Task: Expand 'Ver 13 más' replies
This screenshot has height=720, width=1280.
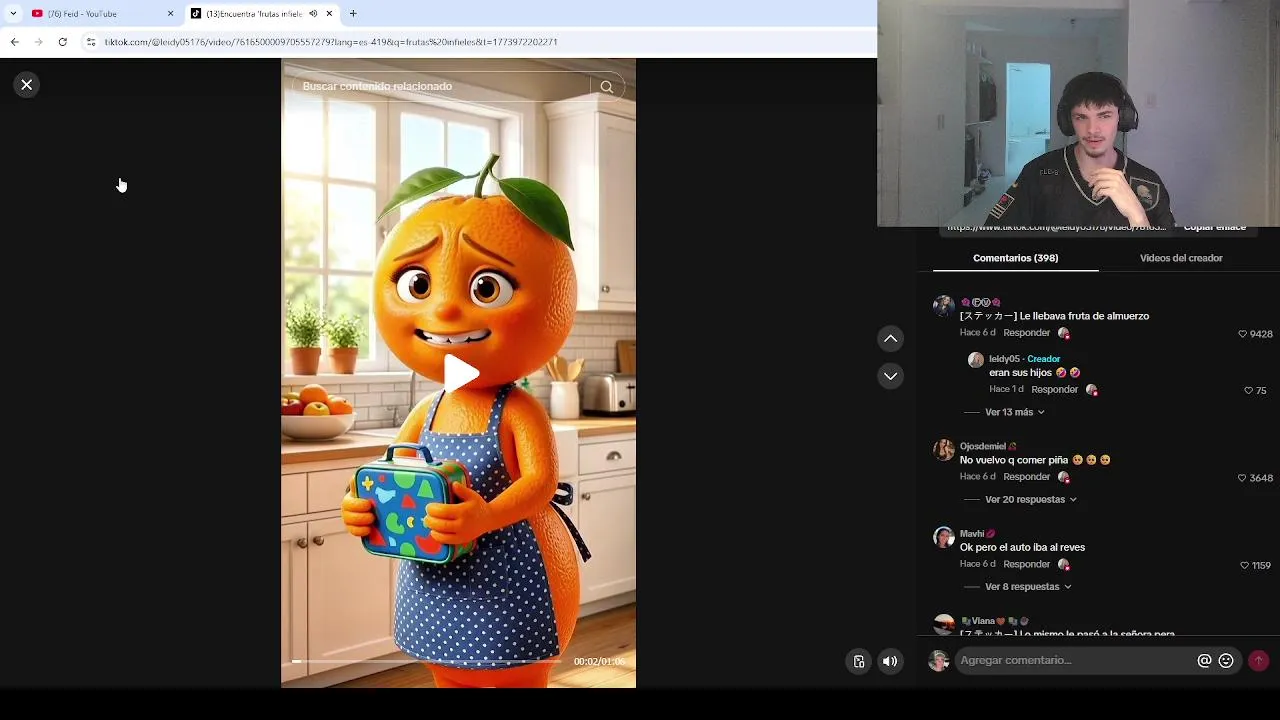Action: pyautogui.click(x=1014, y=412)
